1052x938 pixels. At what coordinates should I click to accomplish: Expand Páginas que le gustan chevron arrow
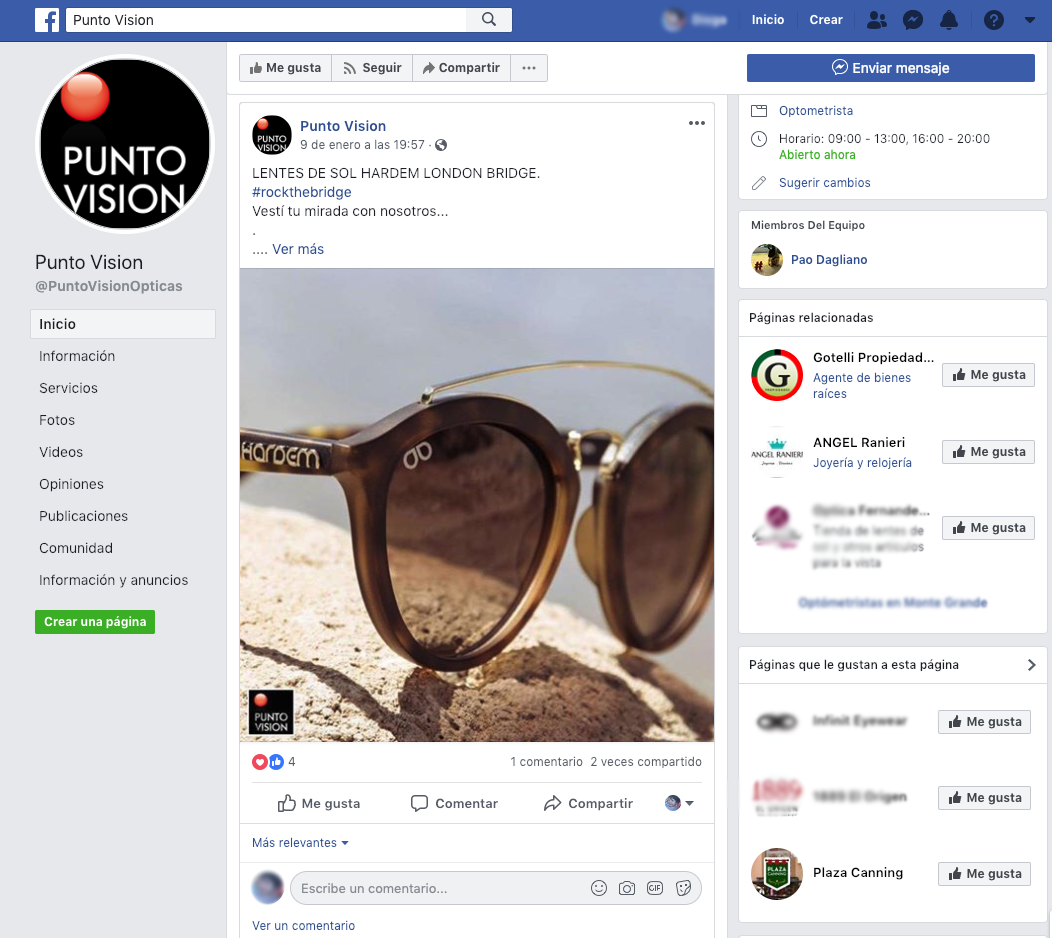coord(1032,665)
